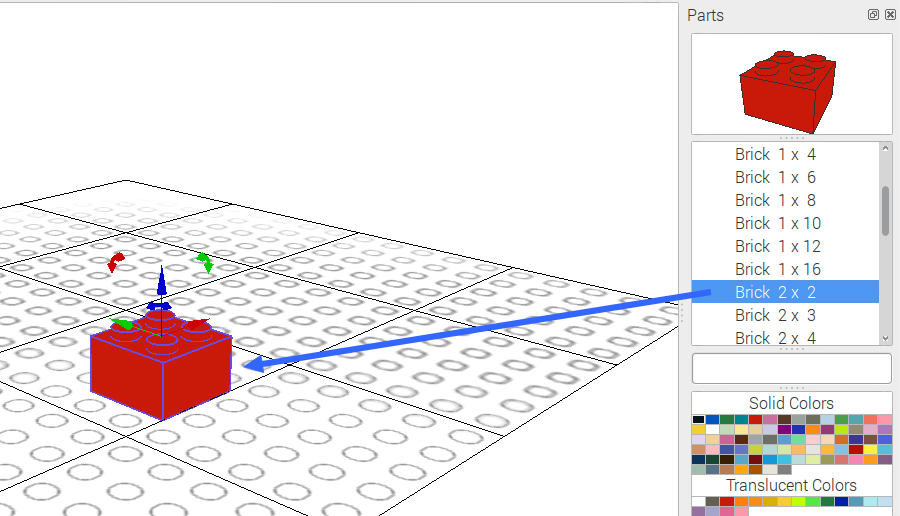Select the highlighted Brick 2 x 2 entry

(x=785, y=292)
